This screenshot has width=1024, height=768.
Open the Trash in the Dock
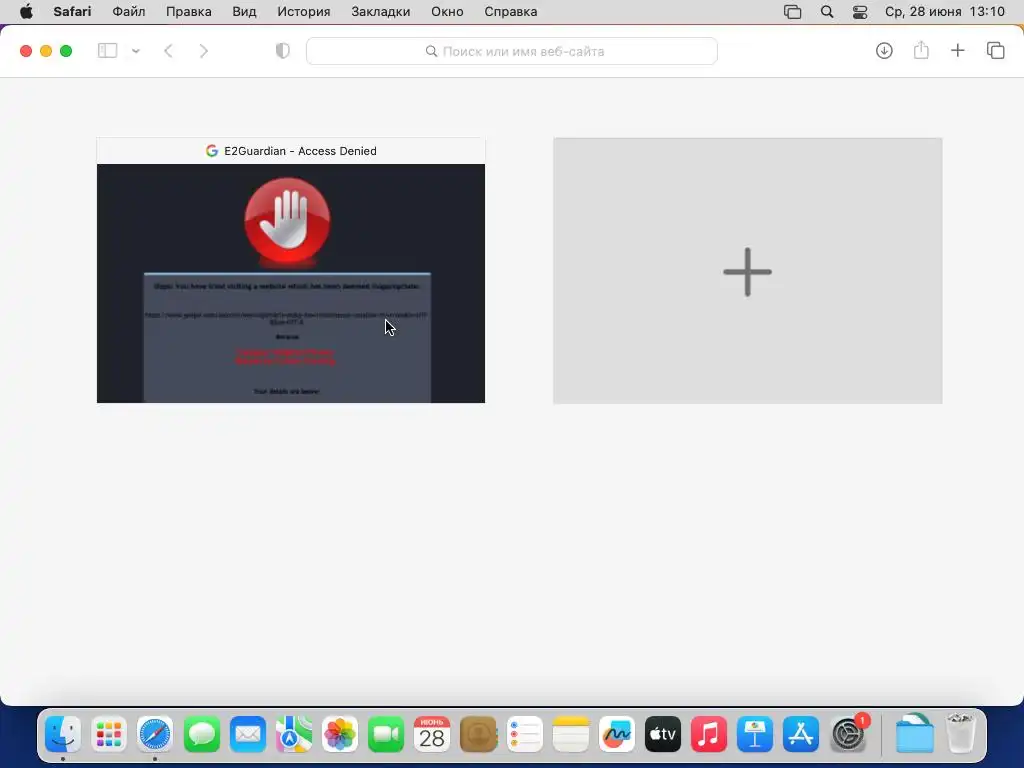point(961,735)
